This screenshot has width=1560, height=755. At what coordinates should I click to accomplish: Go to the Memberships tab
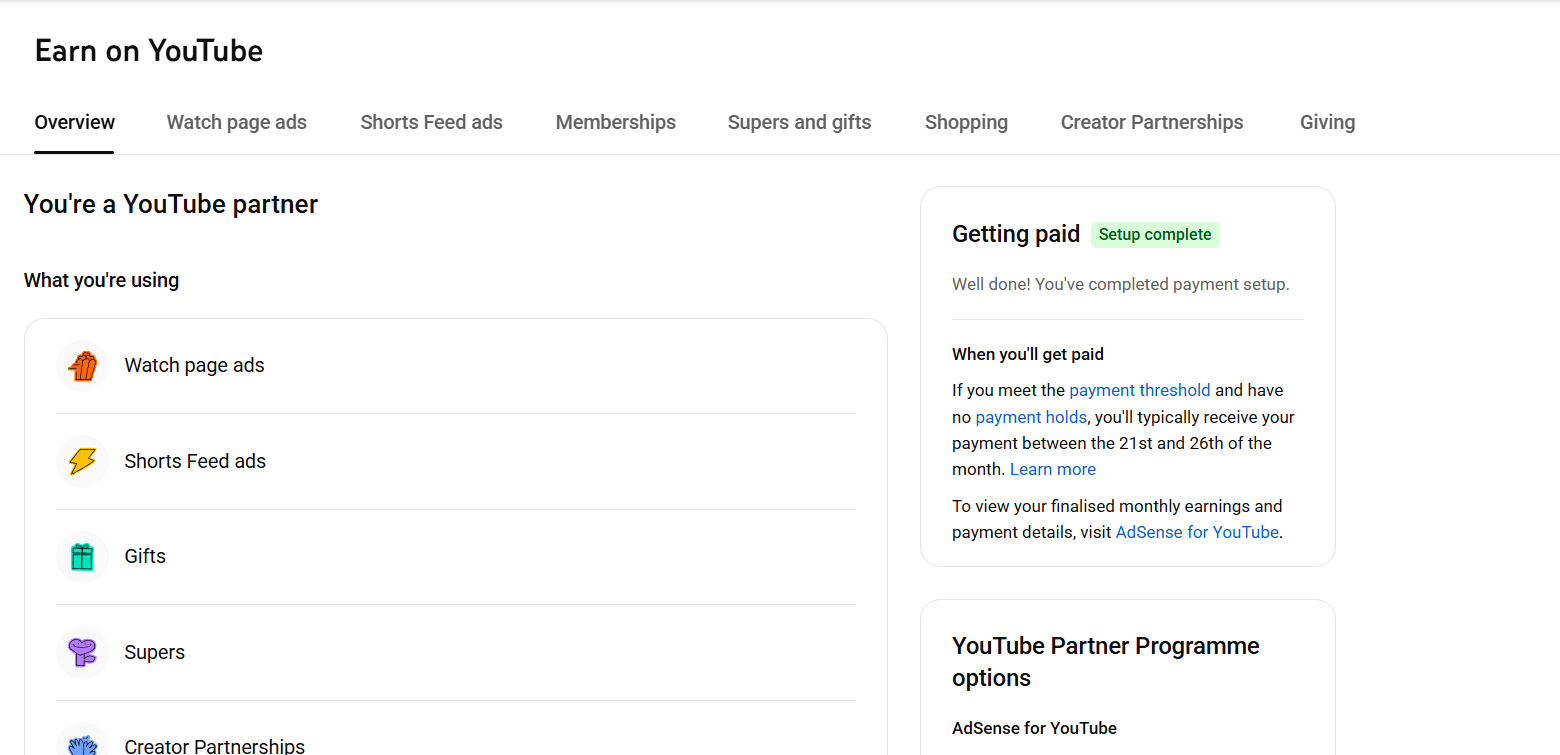click(x=615, y=122)
